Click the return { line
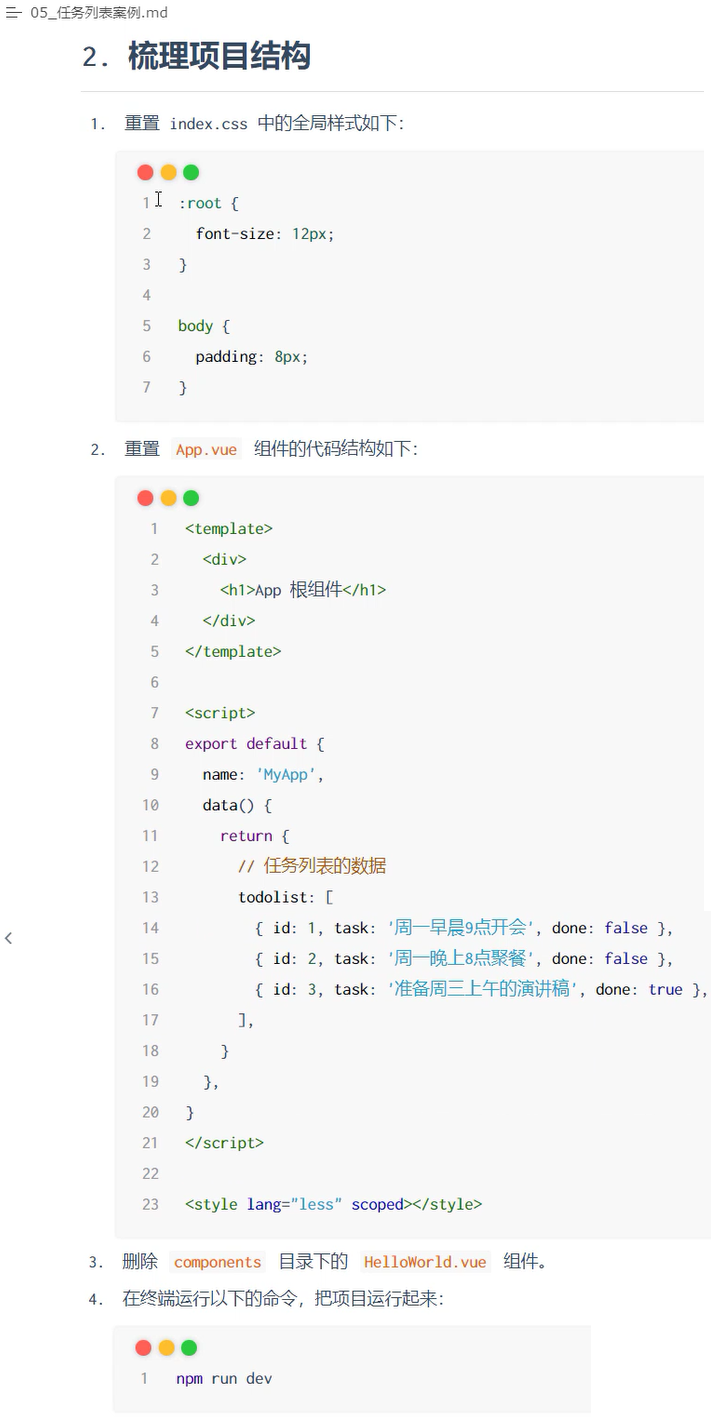 click(x=255, y=836)
